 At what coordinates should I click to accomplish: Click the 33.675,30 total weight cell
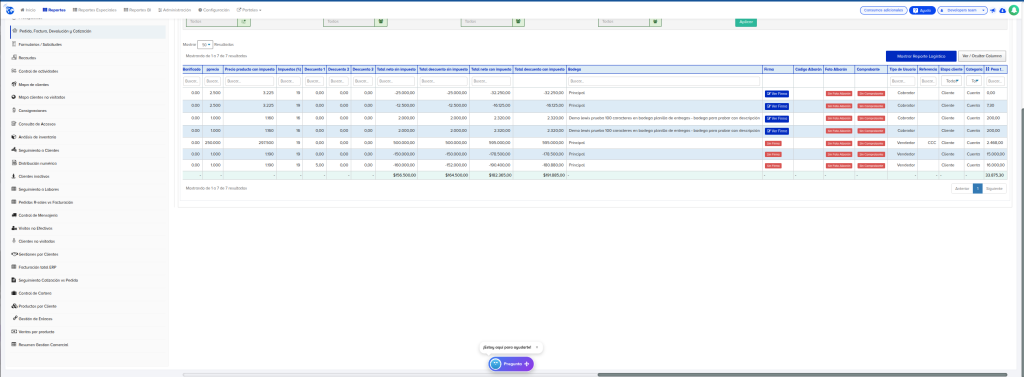tap(996, 175)
